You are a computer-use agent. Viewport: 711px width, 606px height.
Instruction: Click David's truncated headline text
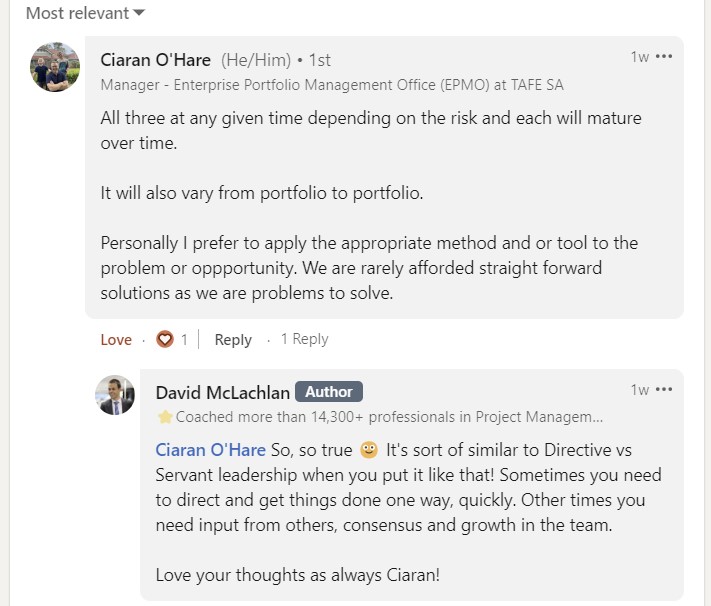coord(389,417)
